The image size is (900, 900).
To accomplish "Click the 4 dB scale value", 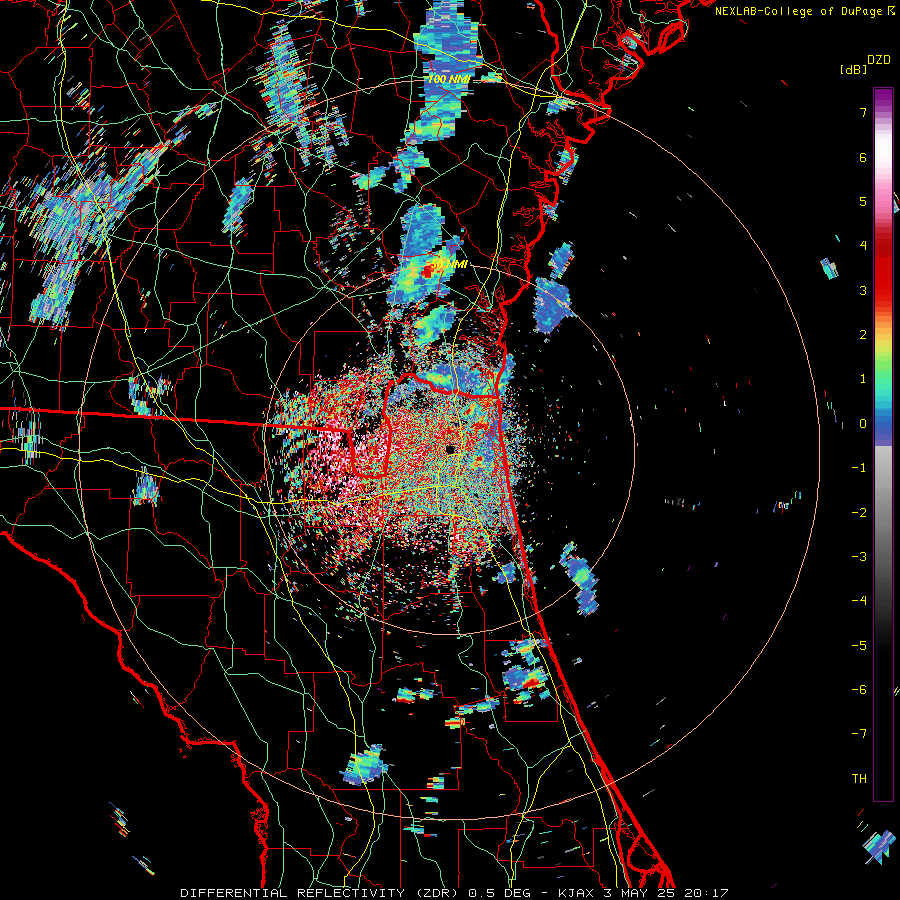I will [x=863, y=246].
